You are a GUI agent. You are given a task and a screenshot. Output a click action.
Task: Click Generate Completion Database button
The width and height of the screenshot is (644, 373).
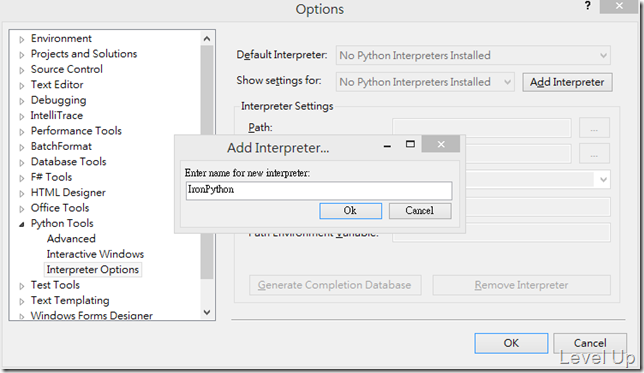coord(335,285)
